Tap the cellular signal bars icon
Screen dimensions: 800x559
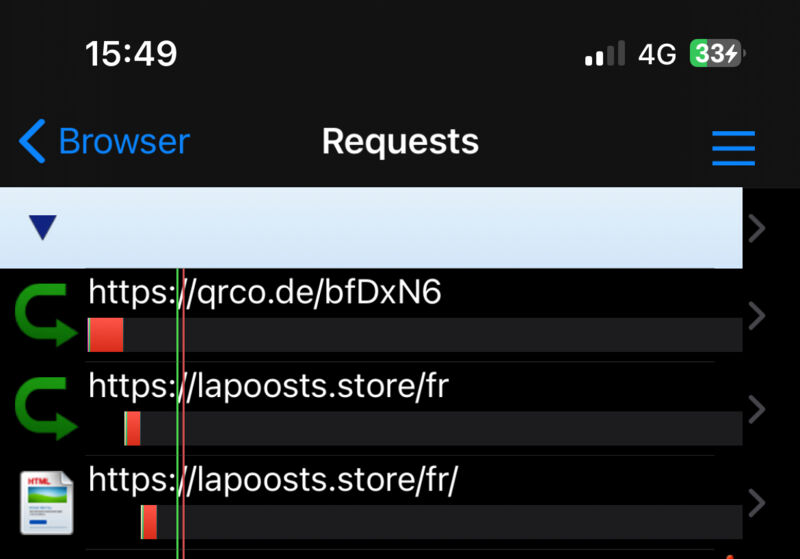[x=605, y=53]
